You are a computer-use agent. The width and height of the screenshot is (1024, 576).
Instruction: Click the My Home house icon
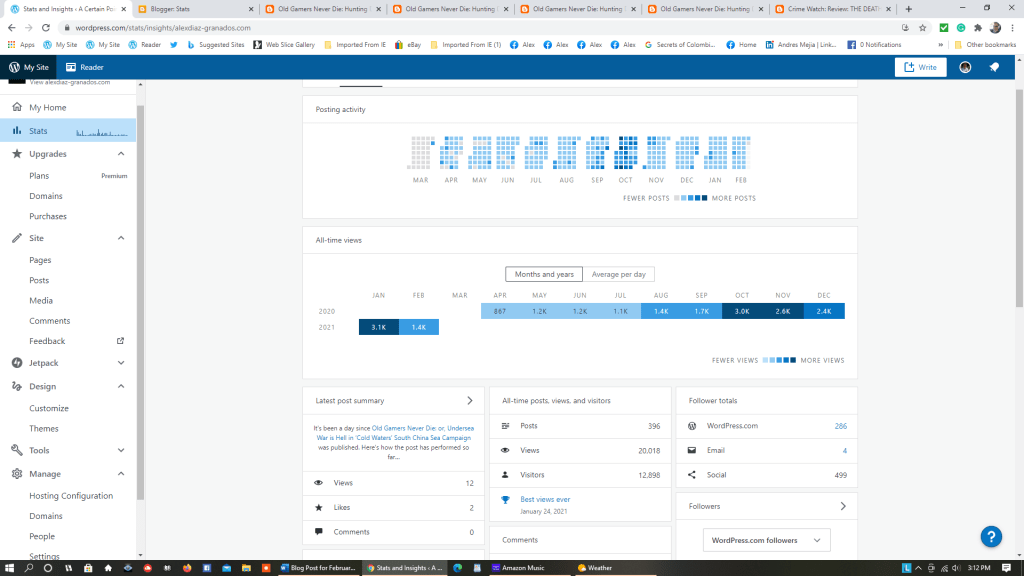point(17,108)
